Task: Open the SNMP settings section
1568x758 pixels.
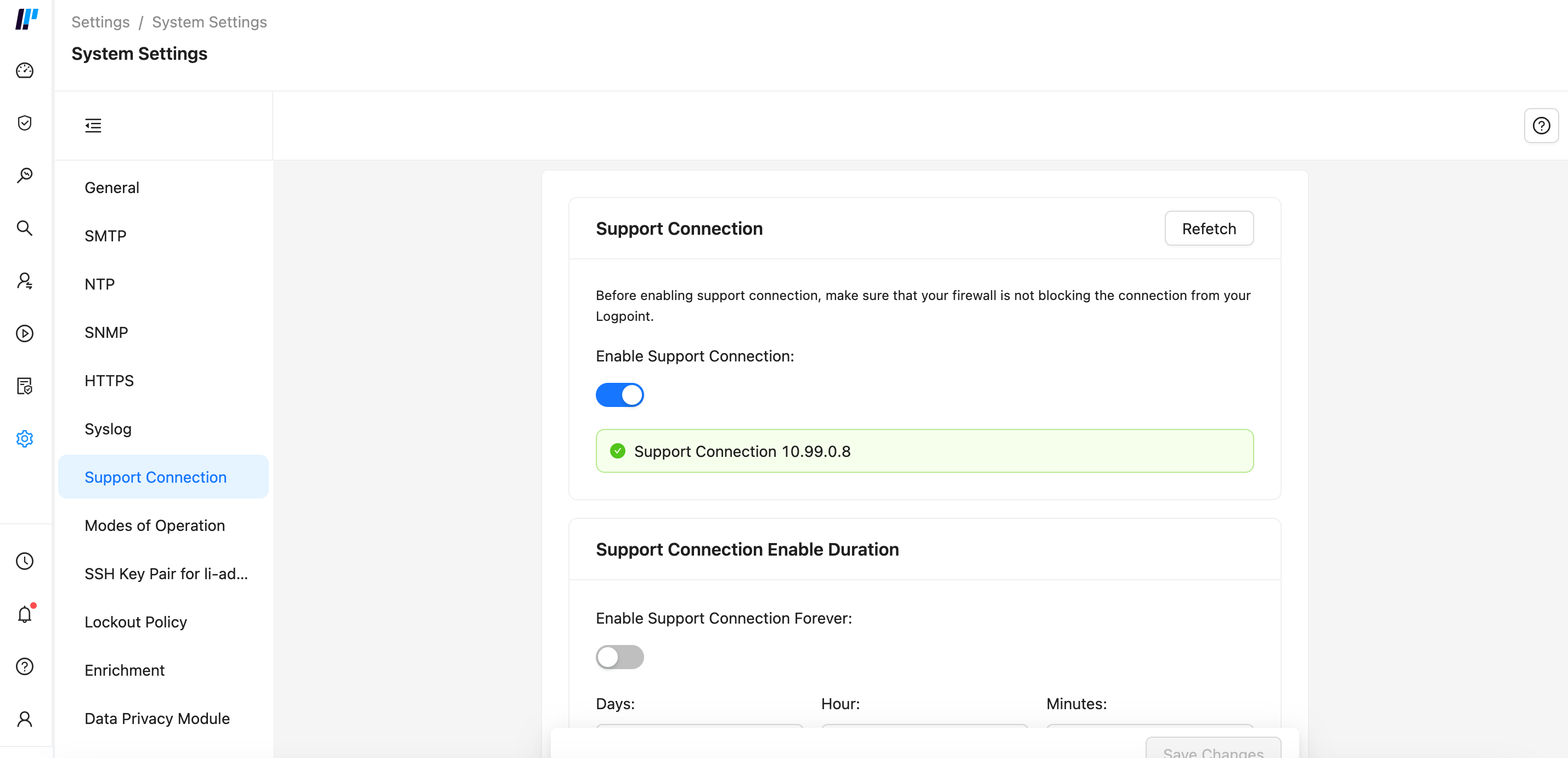Action: 106,332
